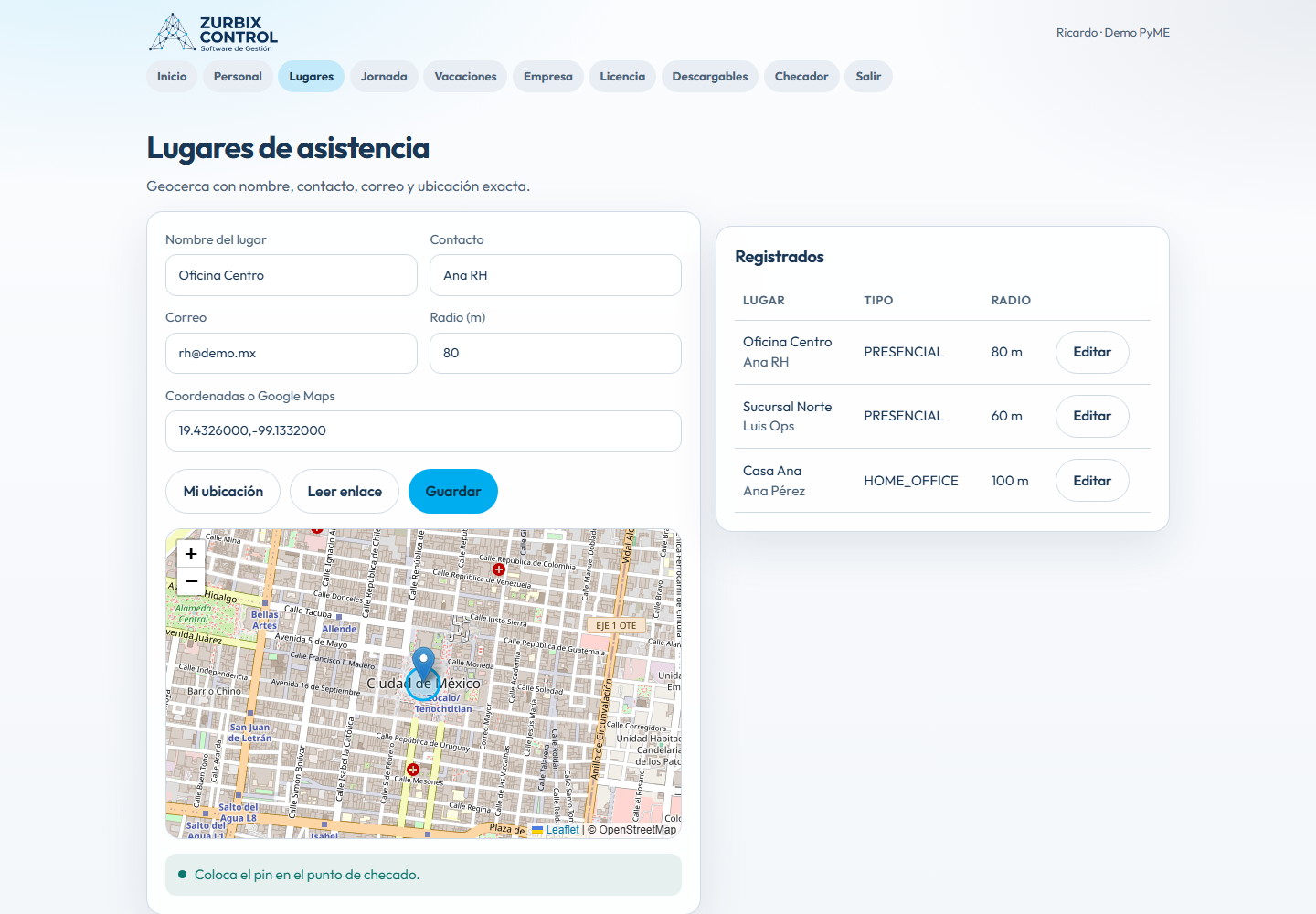Screen dimensions: 1316x914
Task: Click the Luis Ops contact text
Action: point(769,426)
